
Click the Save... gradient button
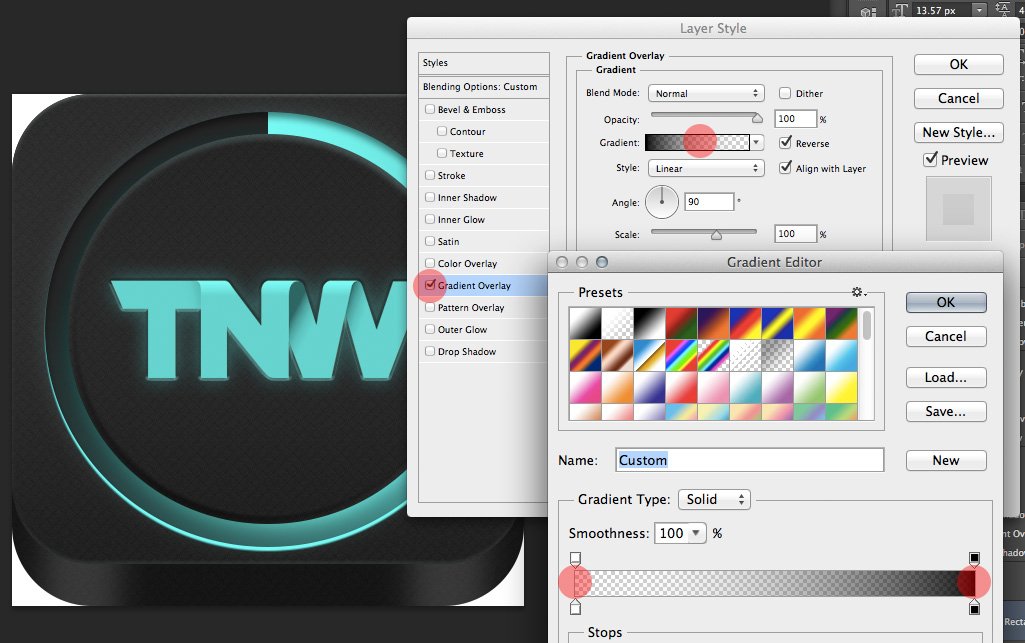tap(946, 411)
